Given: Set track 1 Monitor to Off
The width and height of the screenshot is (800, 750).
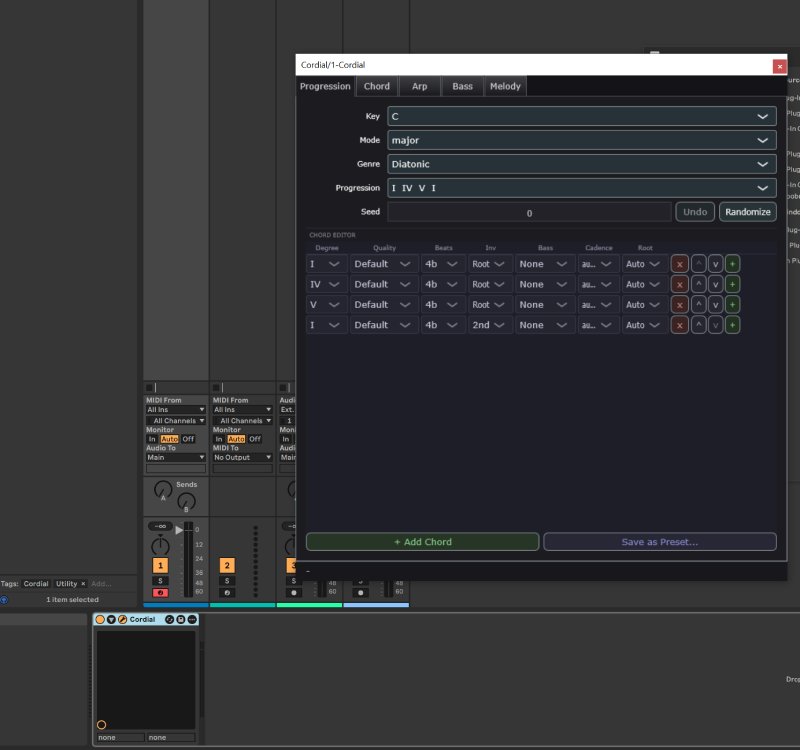Looking at the screenshot, I should click(x=188, y=439).
